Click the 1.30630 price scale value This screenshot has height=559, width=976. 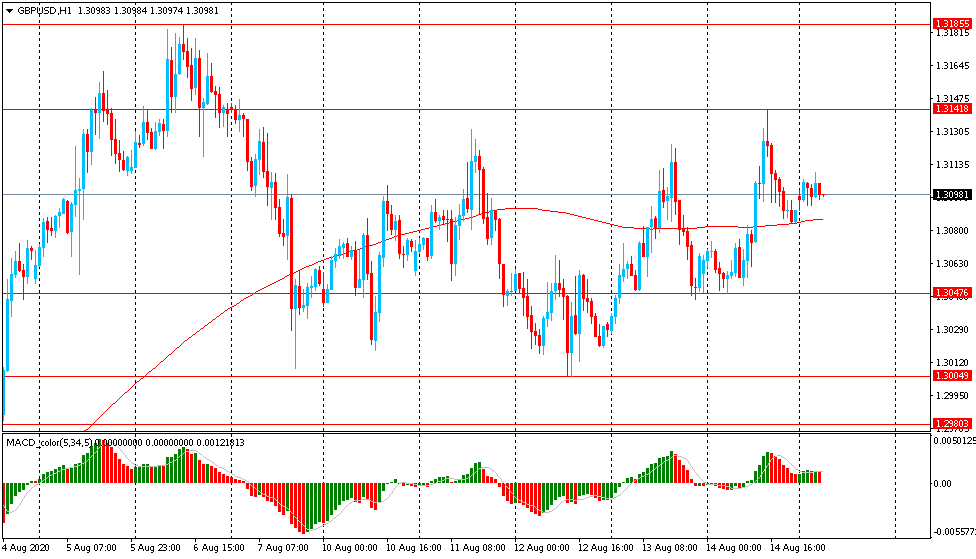[x=951, y=264]
